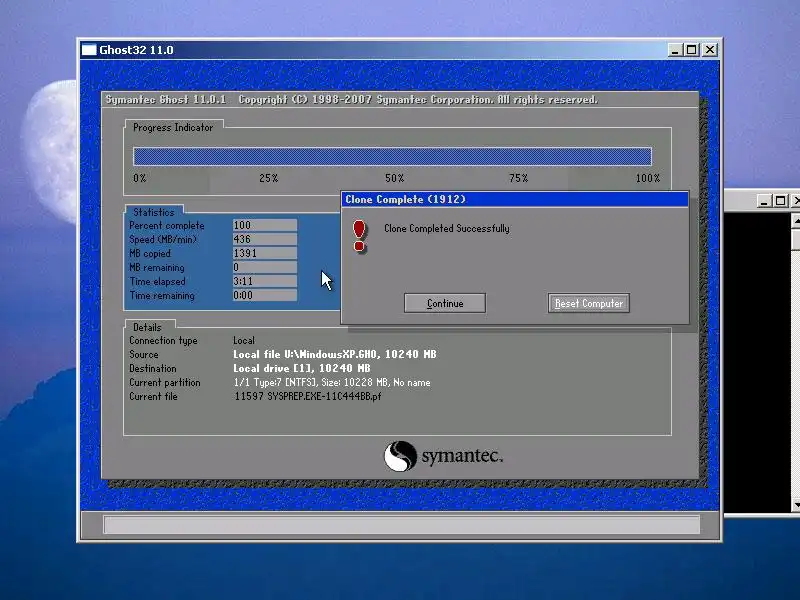Click the Ghost32 title bar window icon
Viewport: 800px width, 600px height.
pyautogui.click(x=89, y=50)
